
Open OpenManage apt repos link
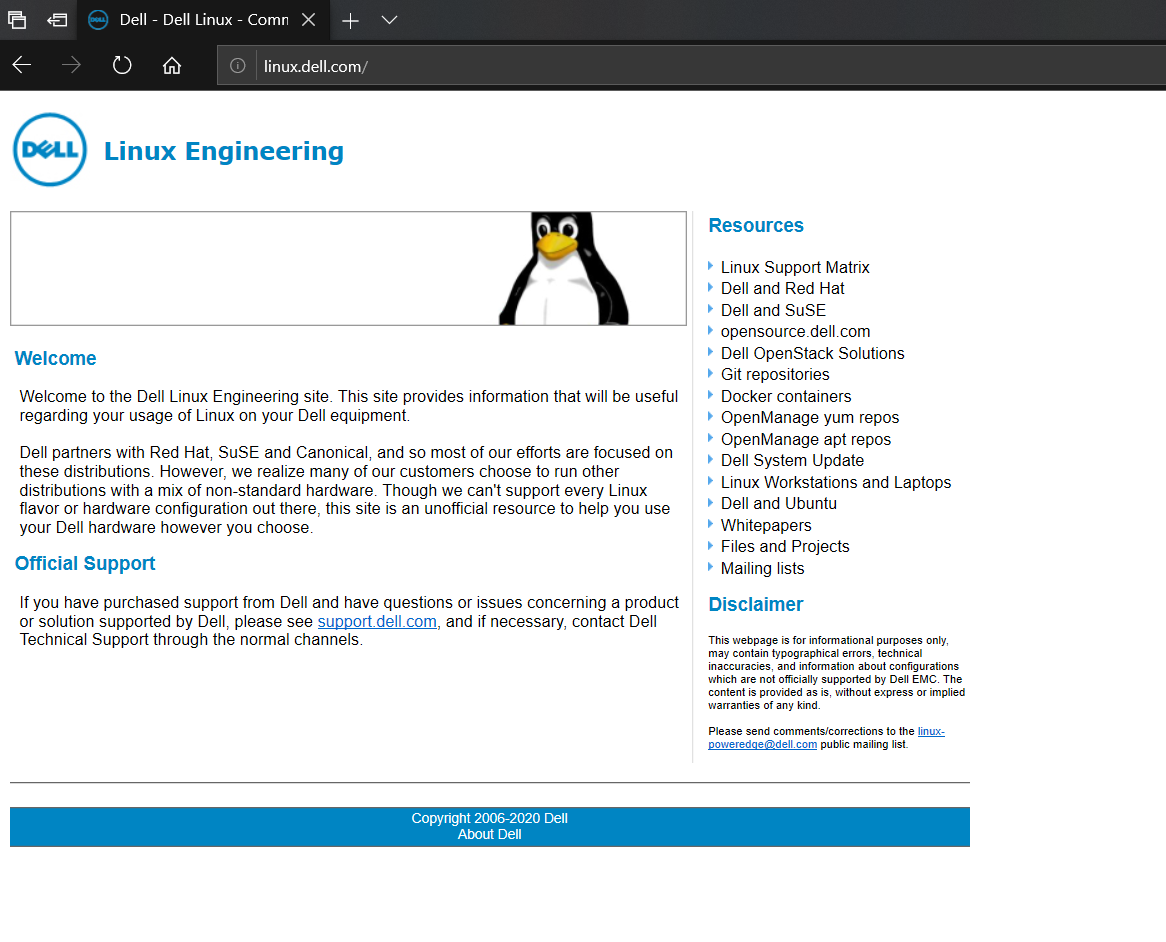[x=805, y=439]
